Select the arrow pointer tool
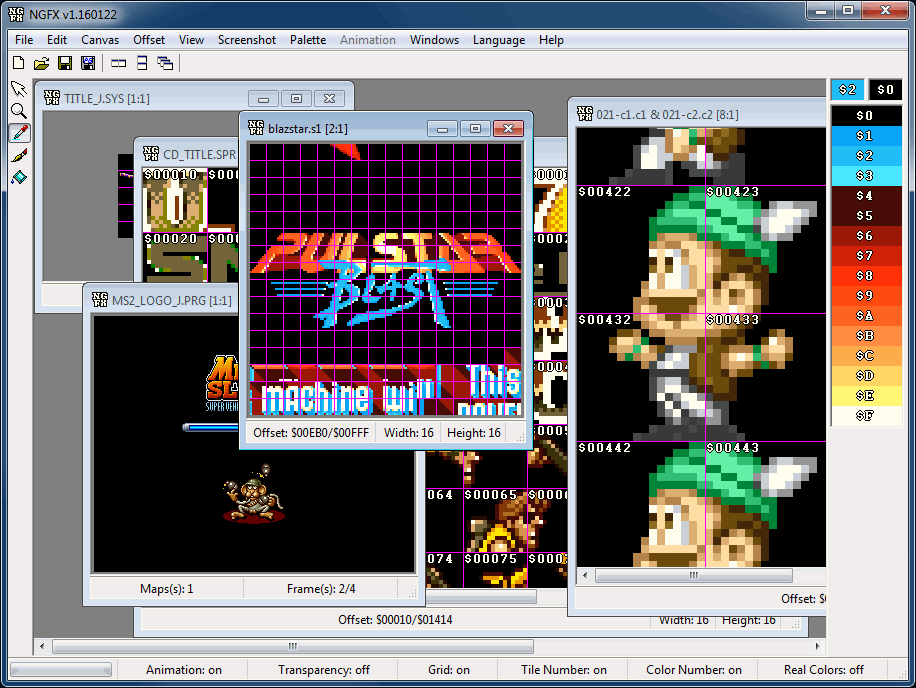The image size is (916, 688). (19, 89)
